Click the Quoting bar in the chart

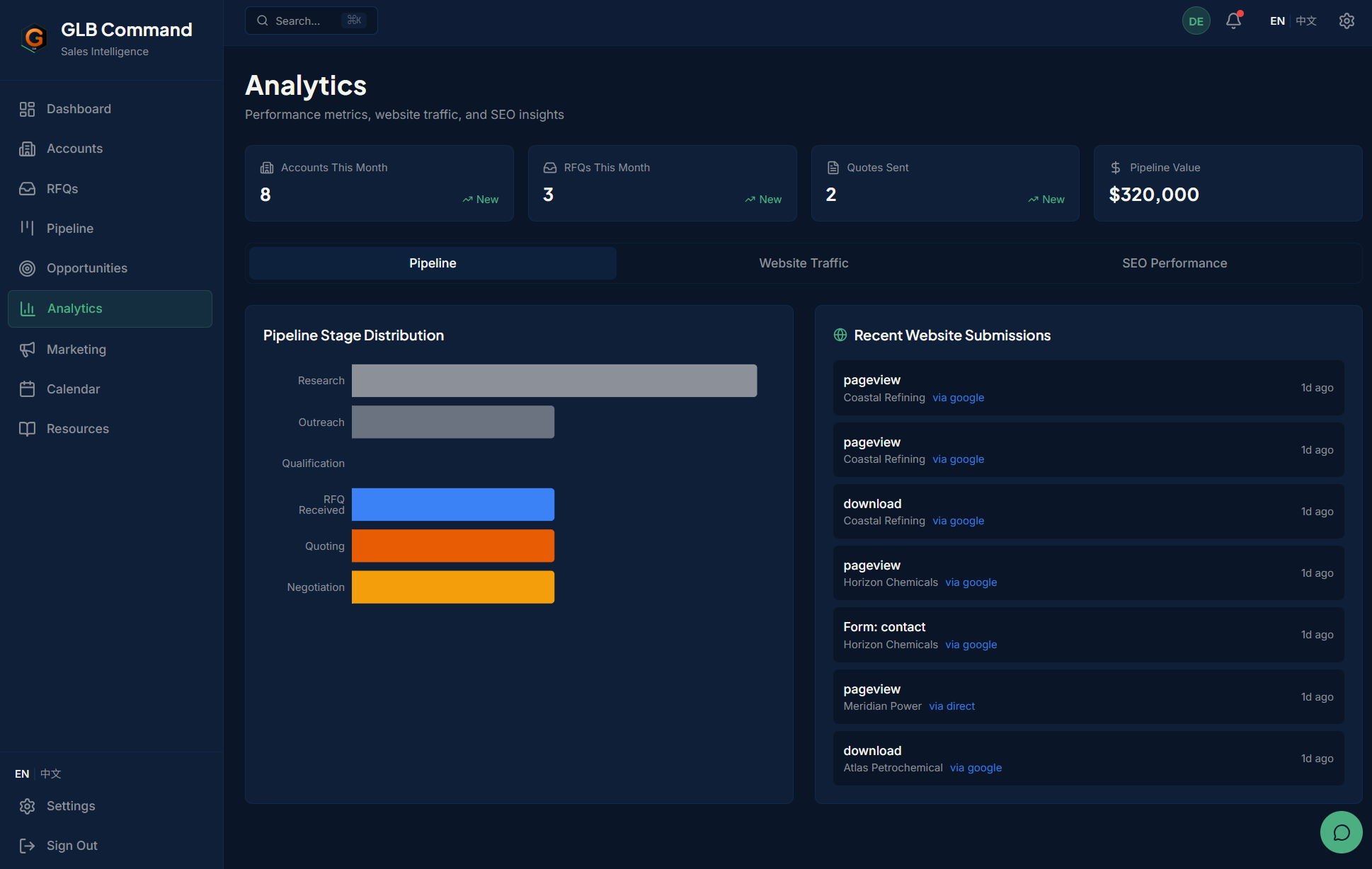pyautogui.click(x=452, y=545)
